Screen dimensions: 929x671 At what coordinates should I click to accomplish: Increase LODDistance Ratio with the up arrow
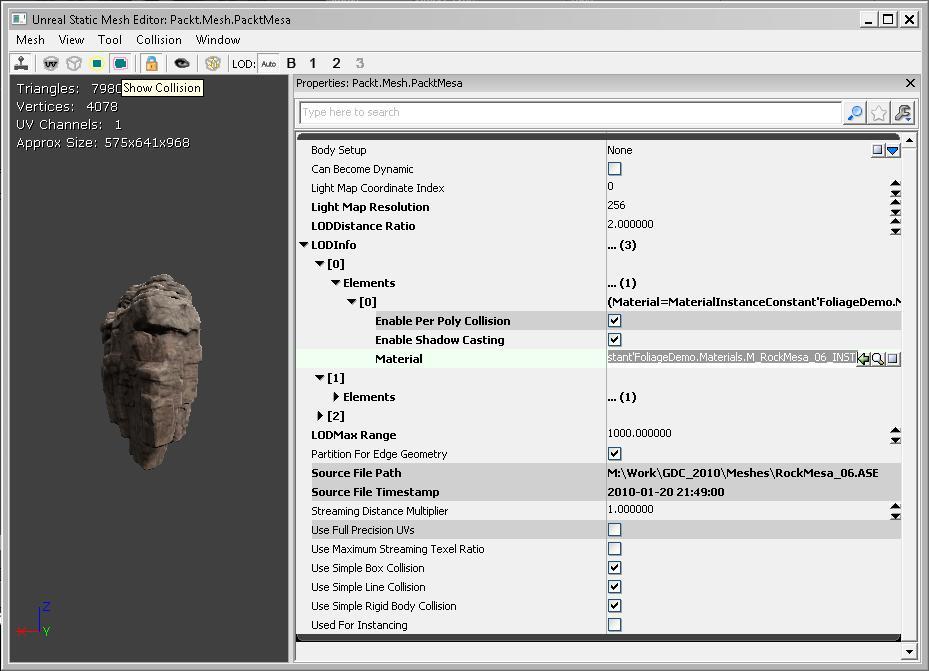tap(895, 221)
